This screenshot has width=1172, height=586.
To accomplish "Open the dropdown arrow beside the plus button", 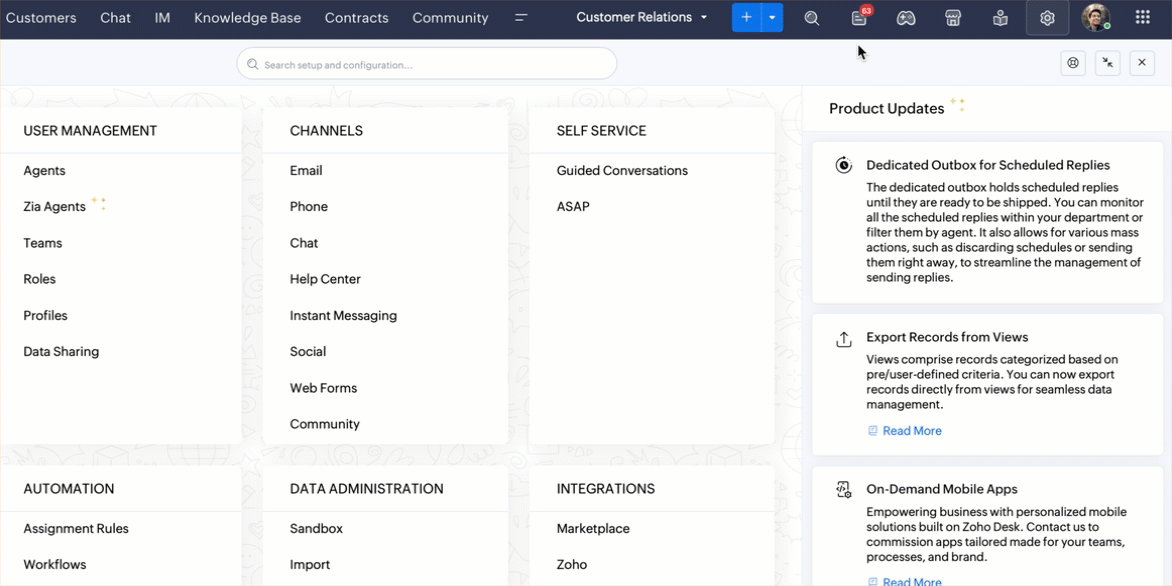I will tap(772, 18).
